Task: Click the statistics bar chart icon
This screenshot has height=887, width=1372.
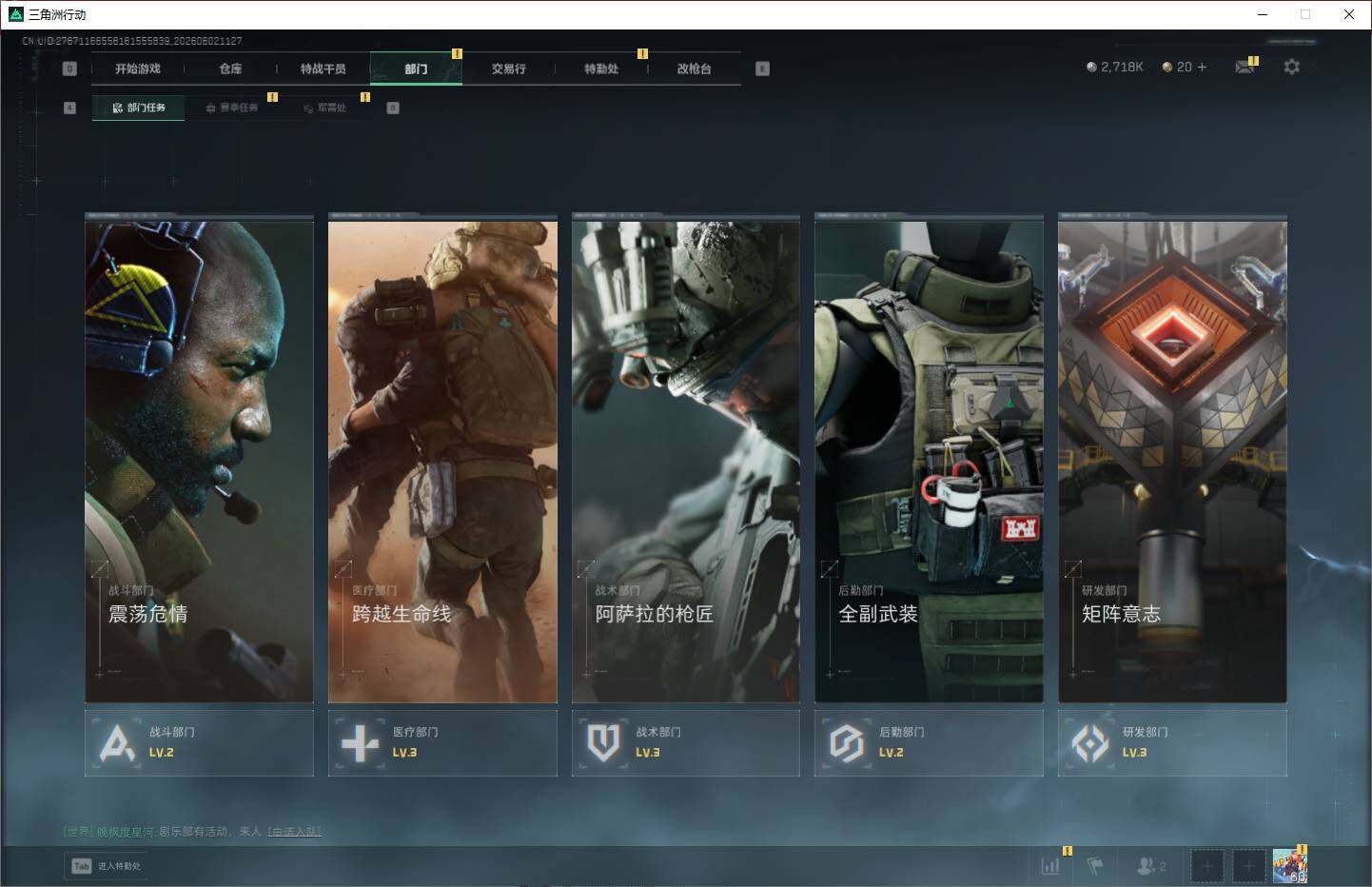Action: coord(1050,866)
